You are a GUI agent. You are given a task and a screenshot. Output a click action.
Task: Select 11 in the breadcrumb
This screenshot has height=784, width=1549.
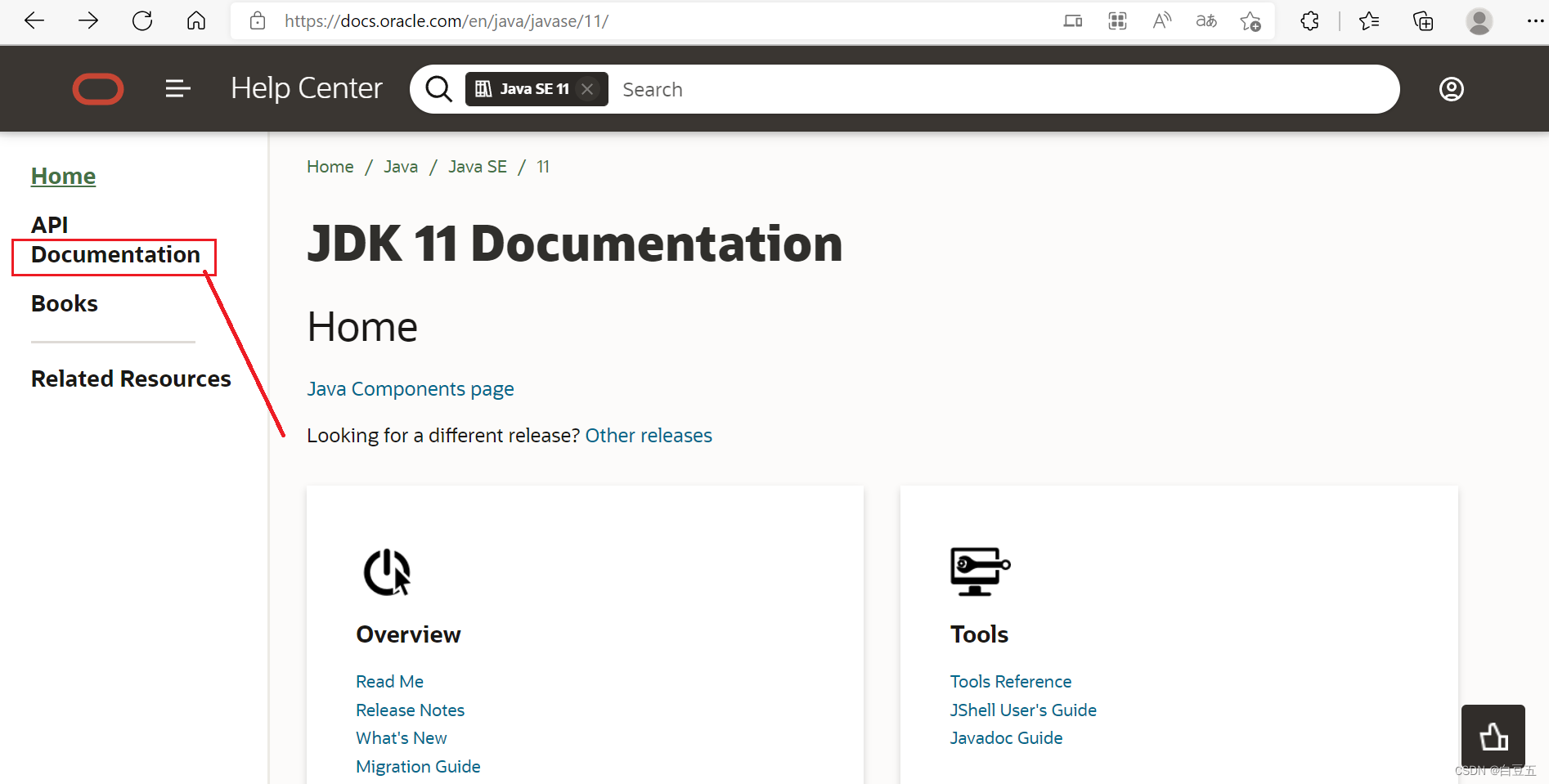click(x=543, y=167)
